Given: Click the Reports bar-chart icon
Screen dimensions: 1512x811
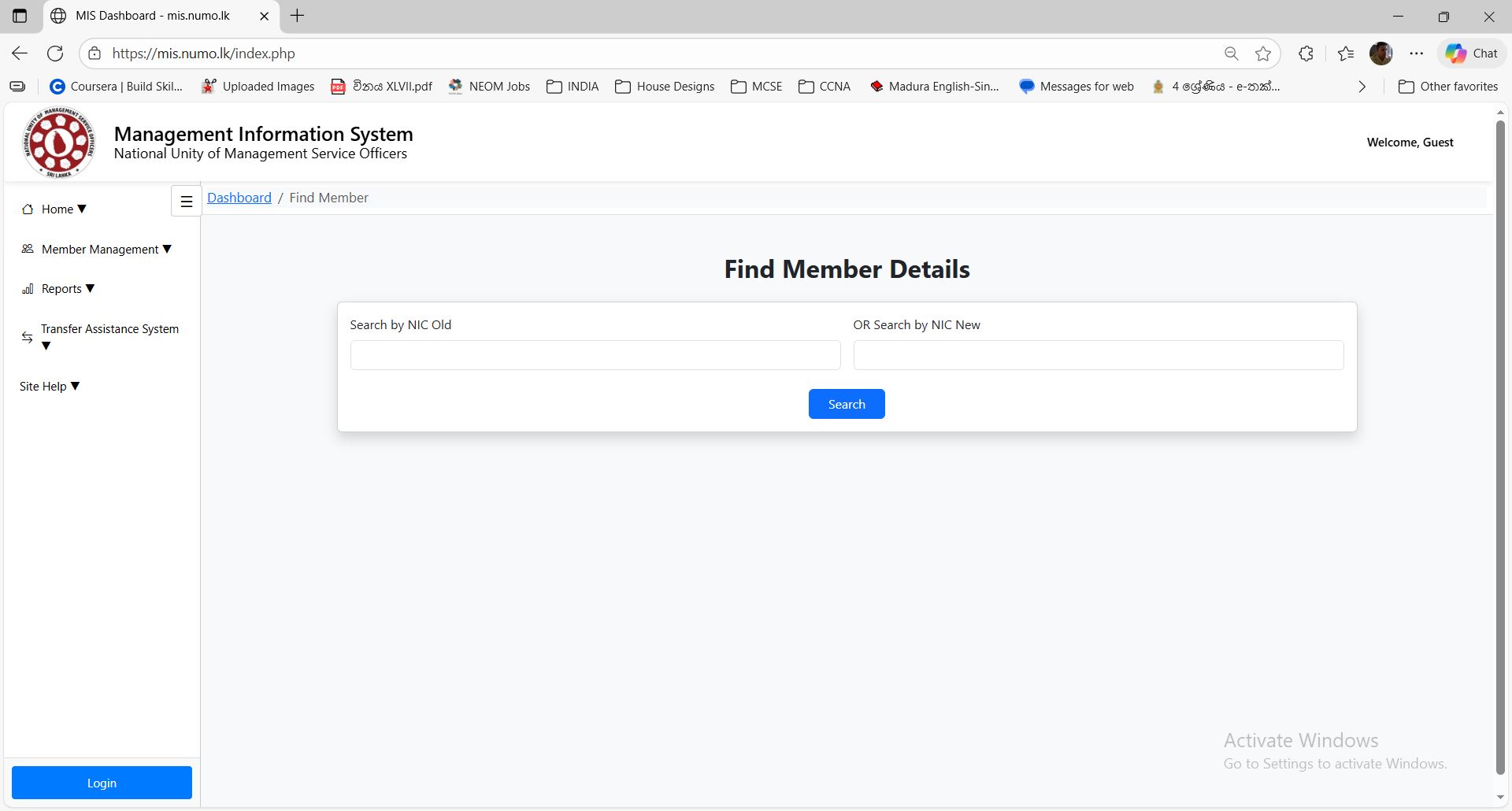Looking at the screenshot, I should click(x=28, y=288).
